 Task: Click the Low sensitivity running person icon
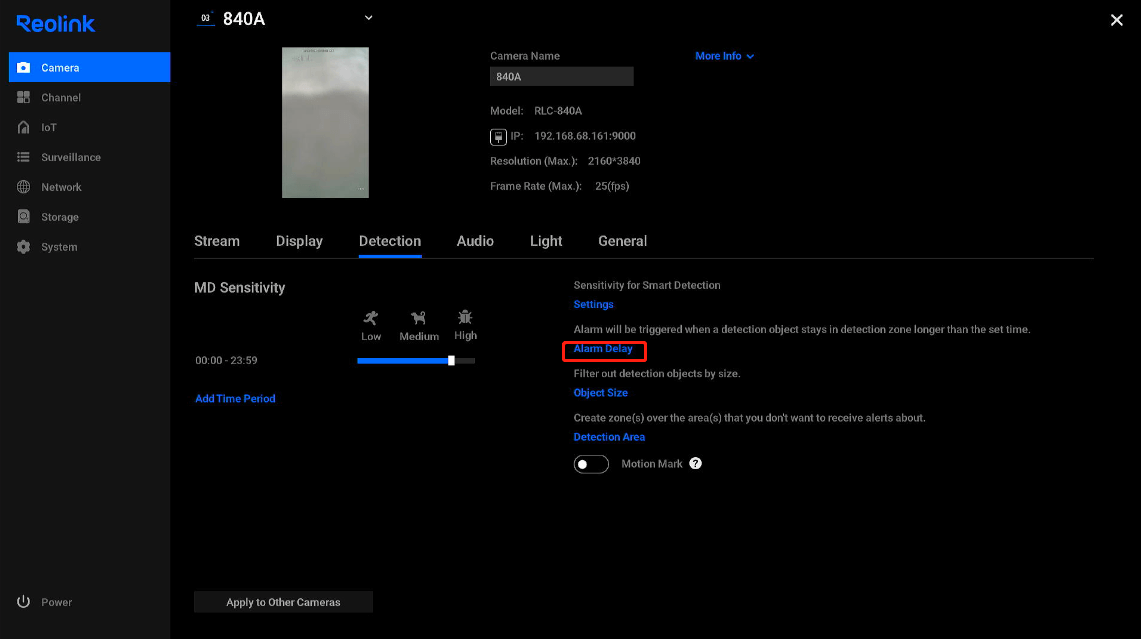[x=371, y=318]
